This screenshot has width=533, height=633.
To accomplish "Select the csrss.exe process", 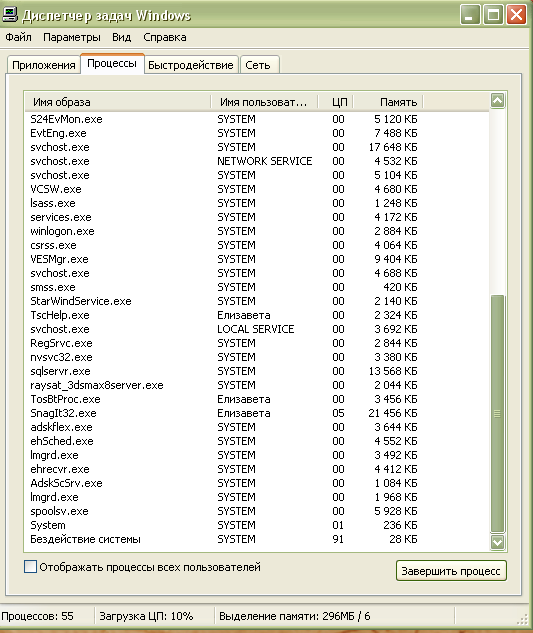I will tap(257, 245).
